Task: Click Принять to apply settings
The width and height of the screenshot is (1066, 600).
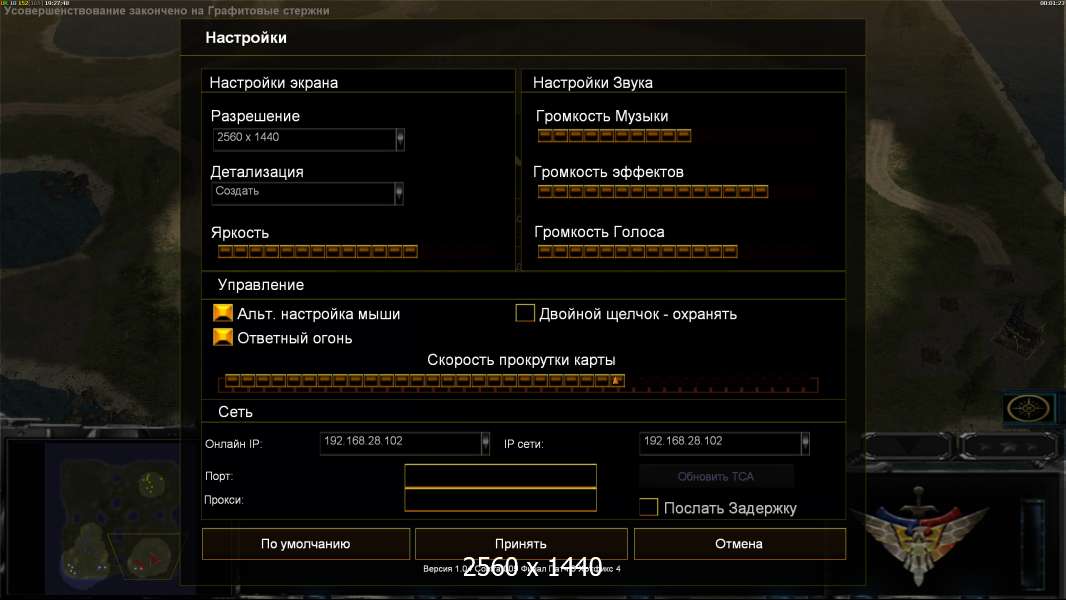Action: [521, 544]
